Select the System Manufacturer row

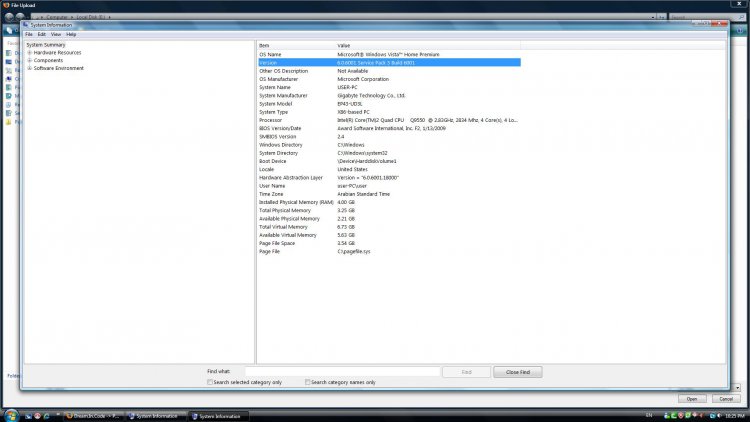[x=389, y=95]
